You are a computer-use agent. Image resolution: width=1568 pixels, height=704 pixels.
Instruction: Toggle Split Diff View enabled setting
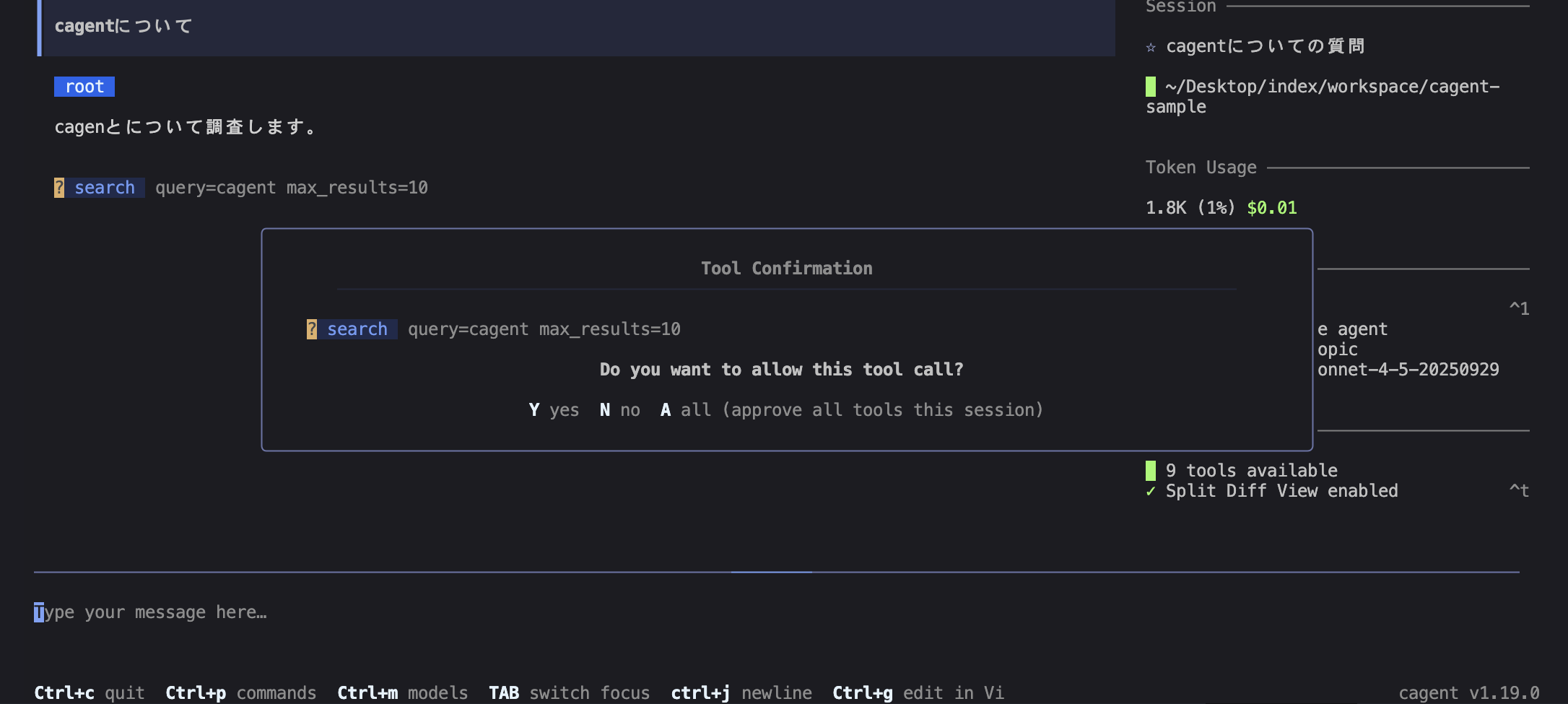(x=1281, y=491)
